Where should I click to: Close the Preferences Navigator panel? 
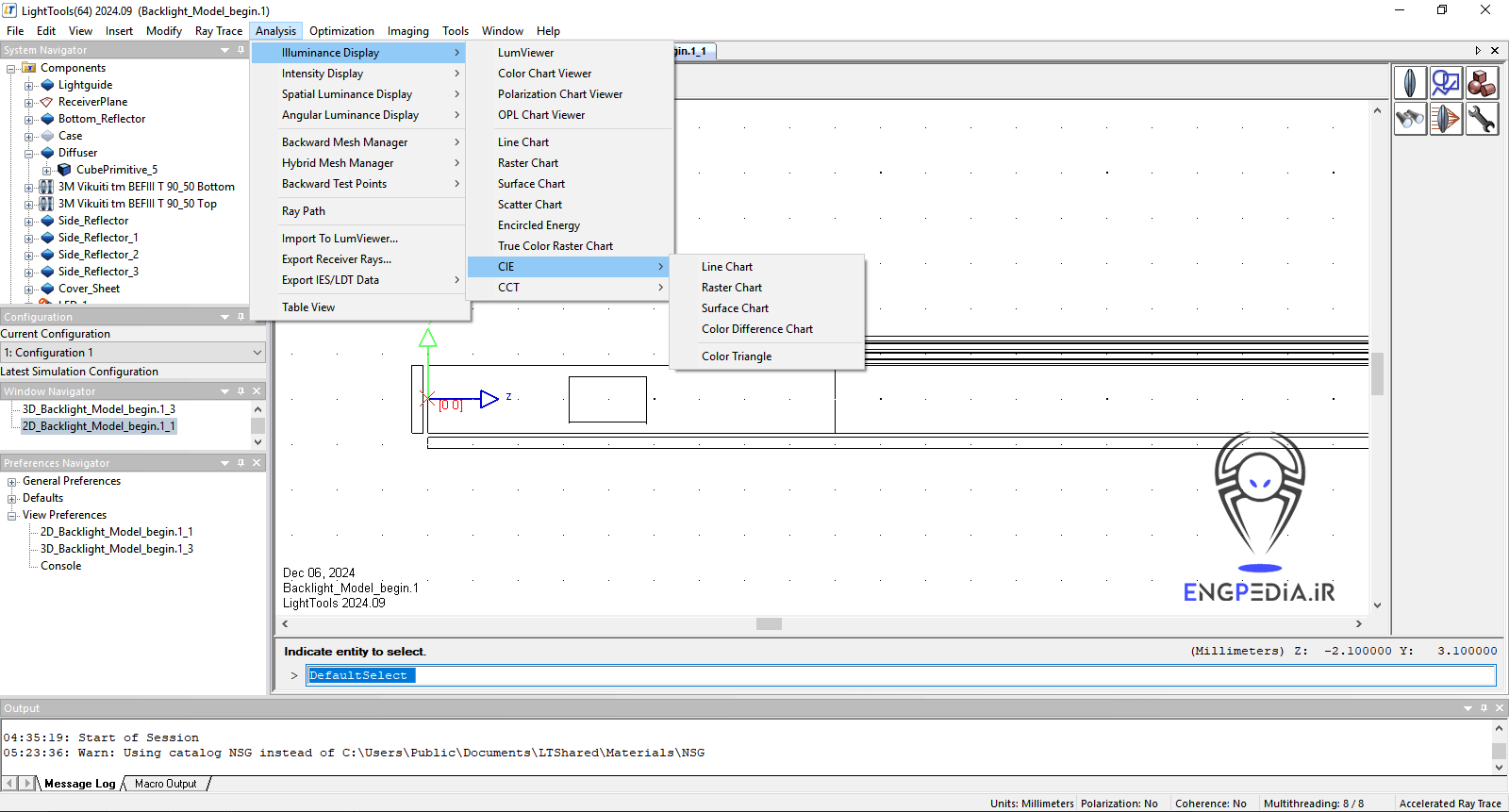click(x=257, y=463)
